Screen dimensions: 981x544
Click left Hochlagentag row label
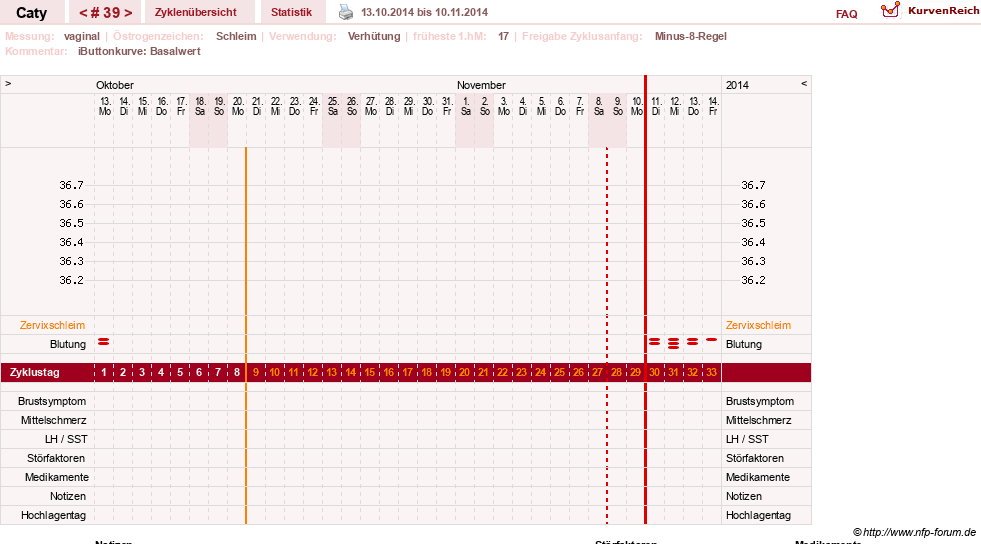click(53, 515)
